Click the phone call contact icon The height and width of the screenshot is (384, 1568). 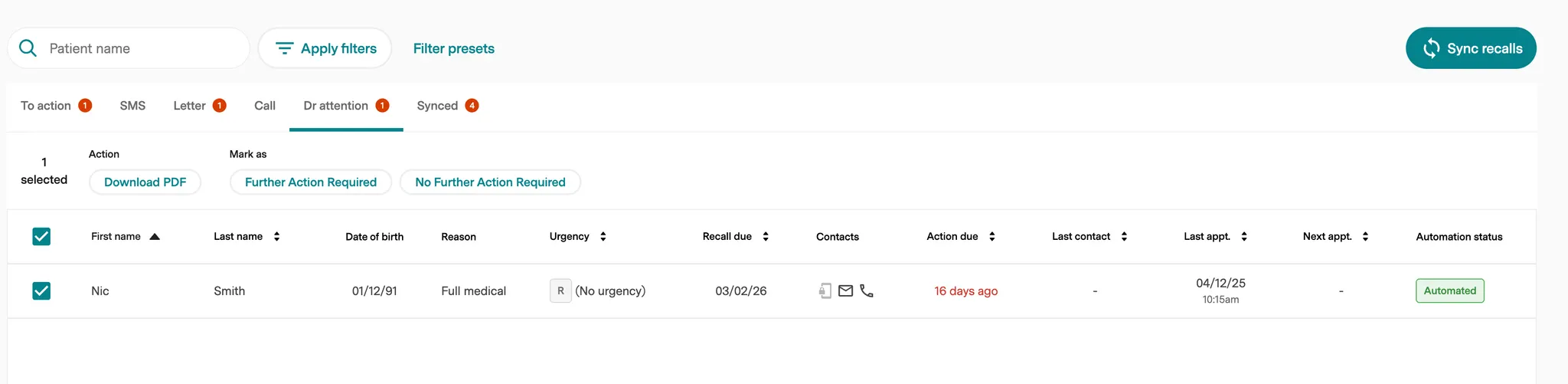click(867, 291)
